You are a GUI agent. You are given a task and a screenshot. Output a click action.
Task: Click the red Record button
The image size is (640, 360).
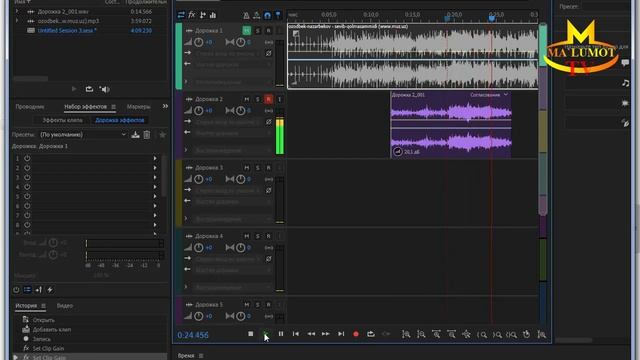356,334
